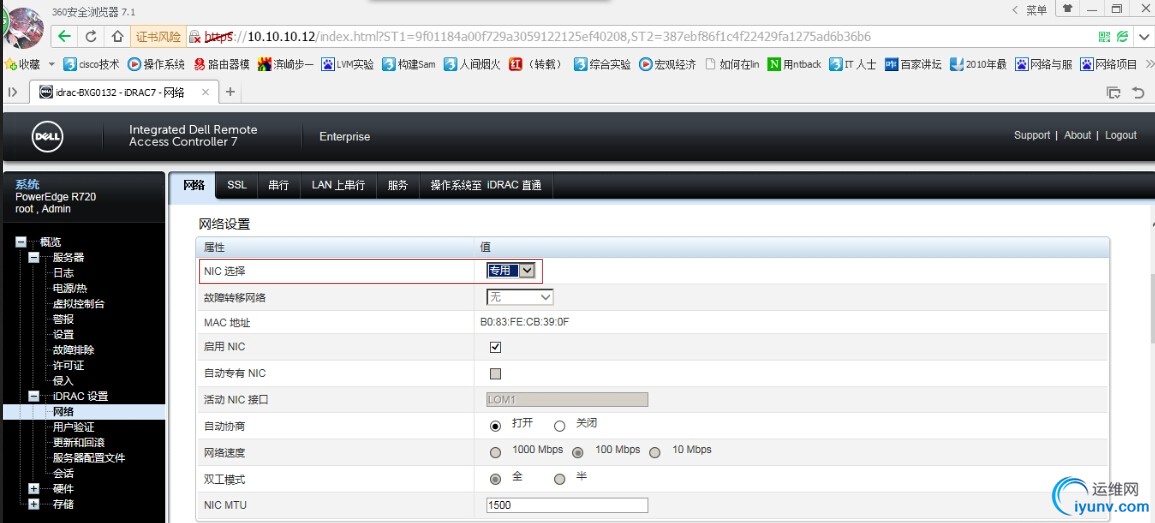The width and height of the screenshot is (1155, 523).
Task: Click the Logout link
Action: pos(1120,135)
